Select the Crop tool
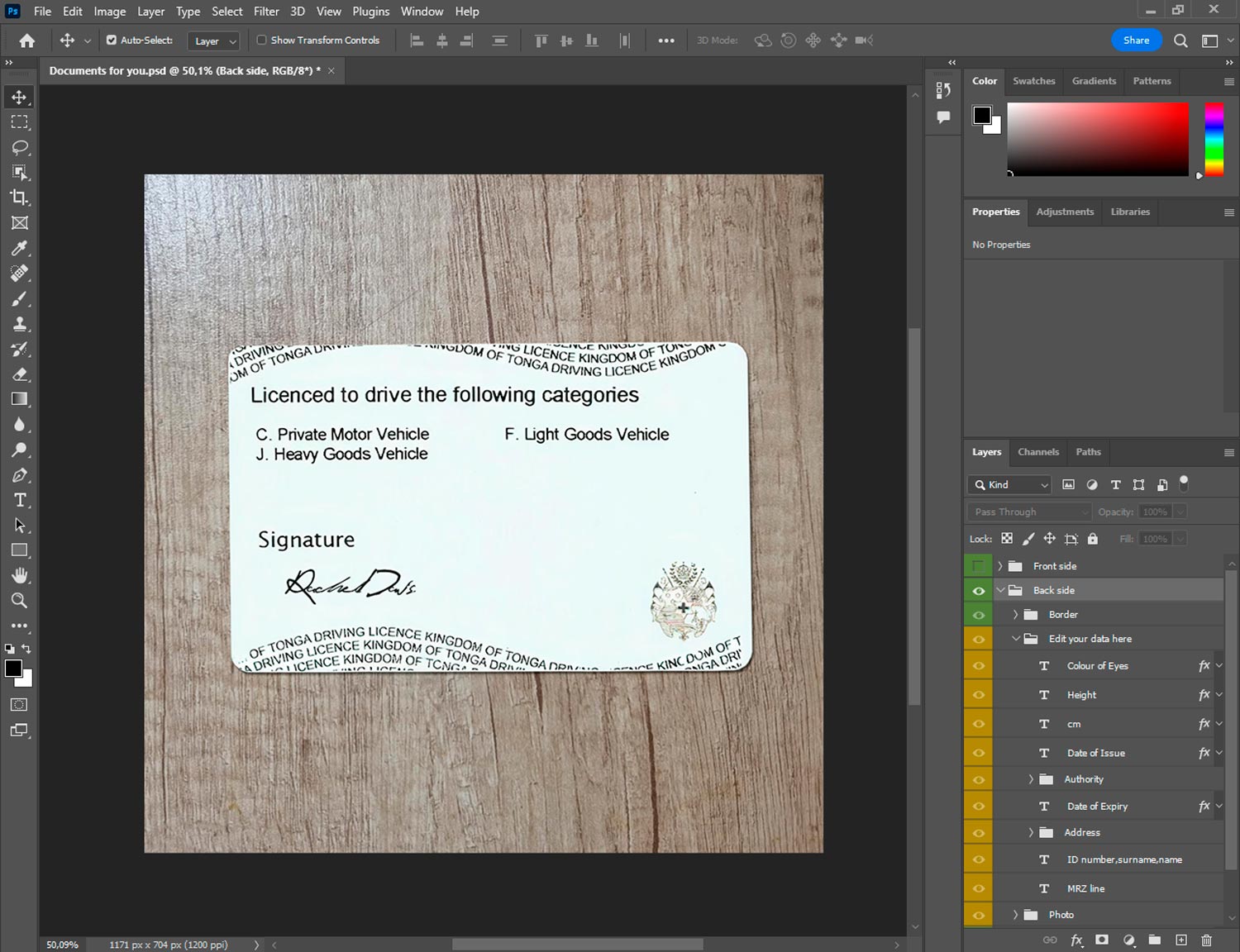 point(19,198)
